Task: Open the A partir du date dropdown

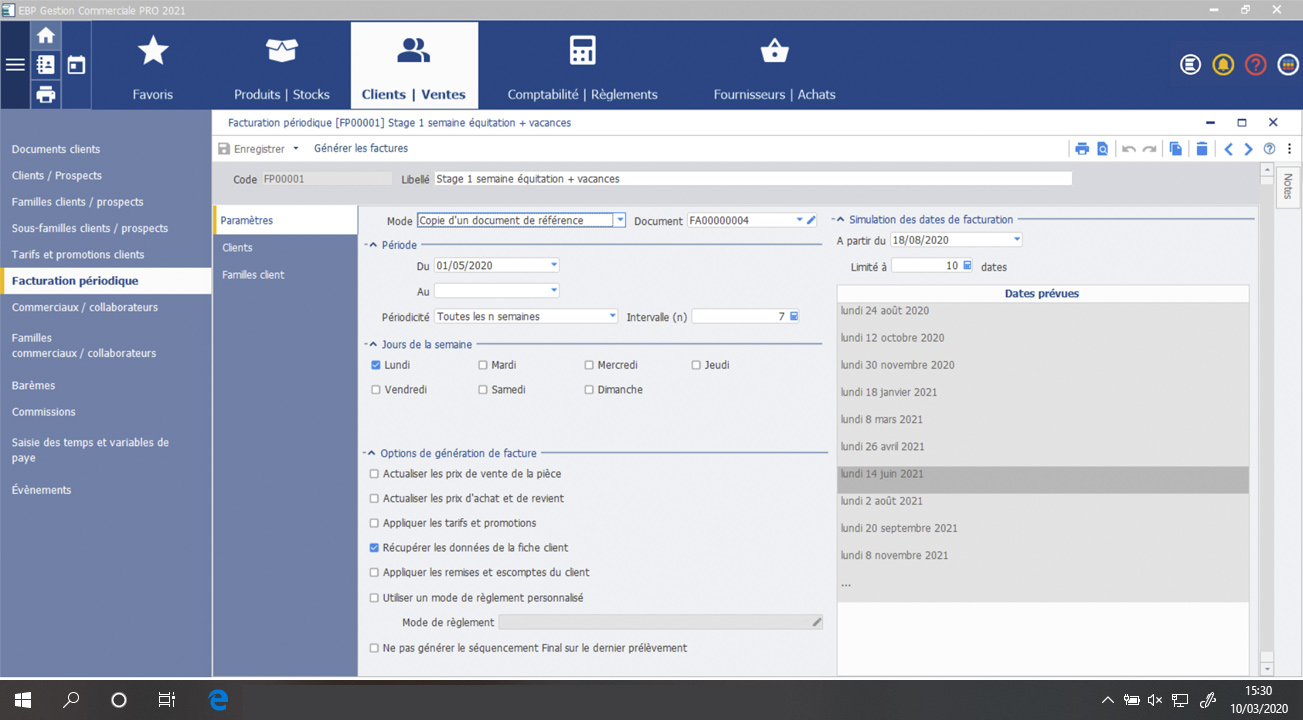Action: (1017, 240)
